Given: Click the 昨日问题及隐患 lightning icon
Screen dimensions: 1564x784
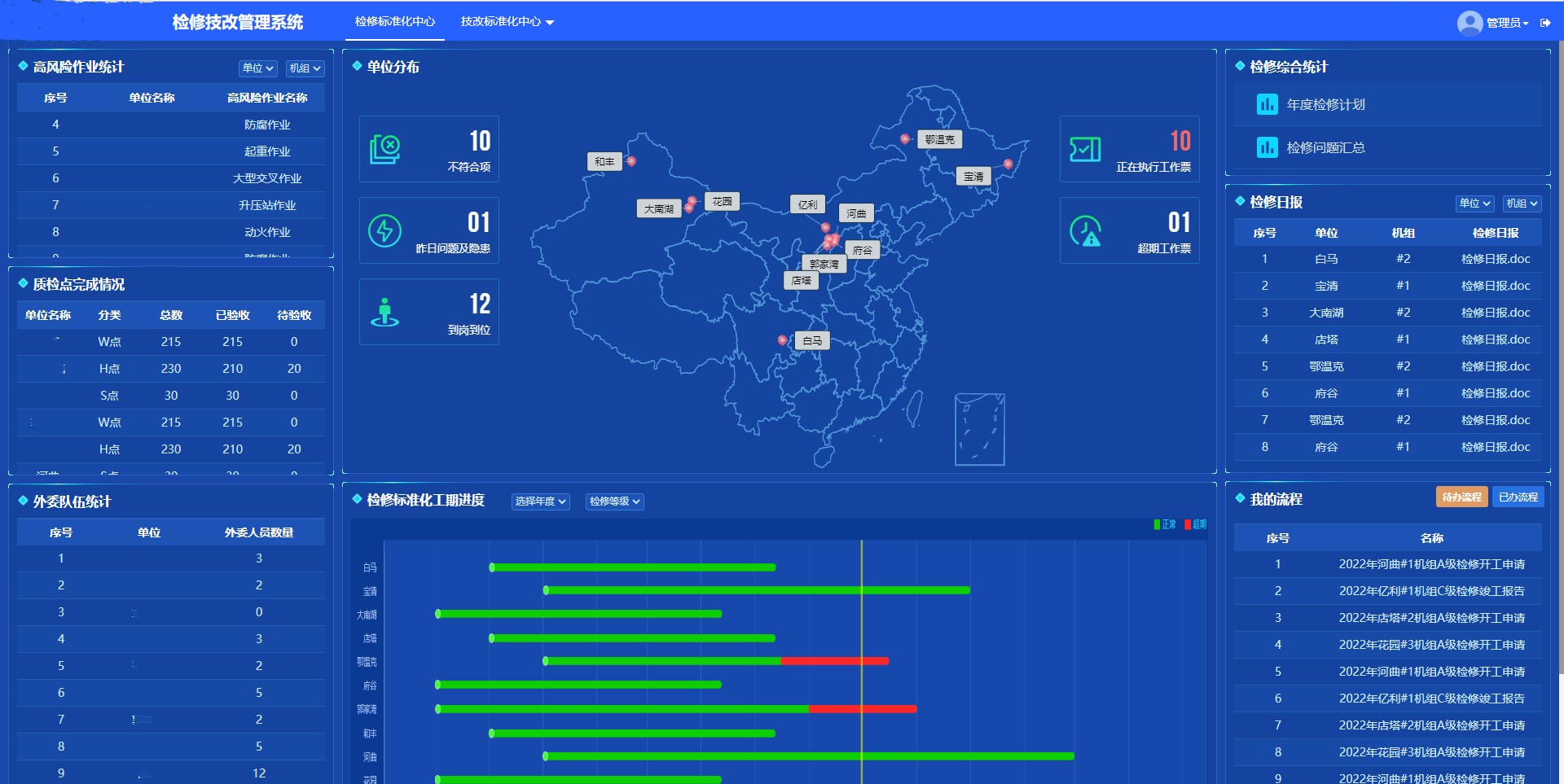Looking at the screenshot, I should click(384, 231).
